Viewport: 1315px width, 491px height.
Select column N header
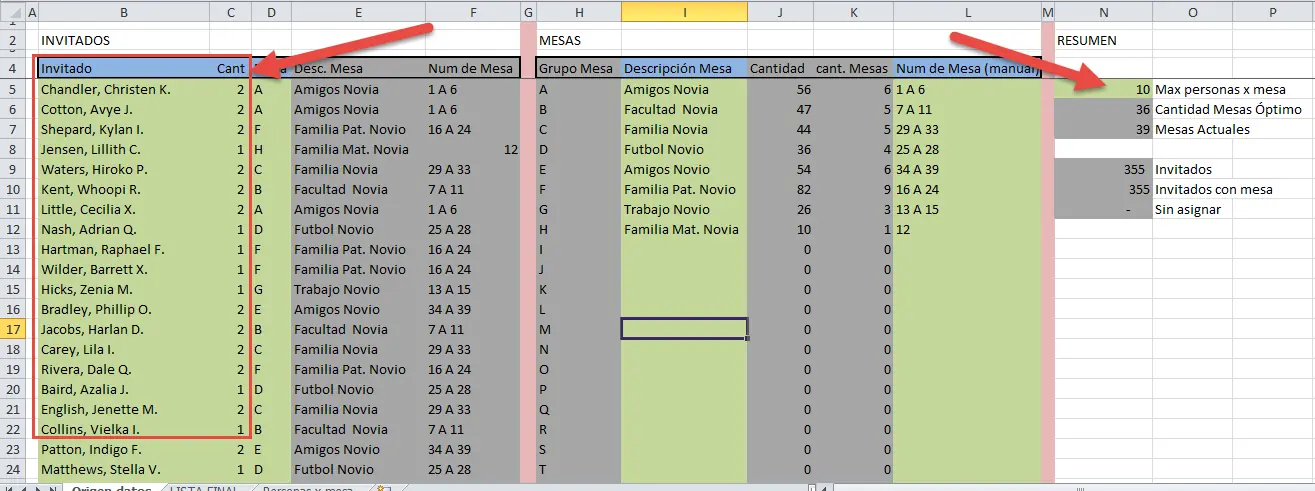pos(1103,12)
